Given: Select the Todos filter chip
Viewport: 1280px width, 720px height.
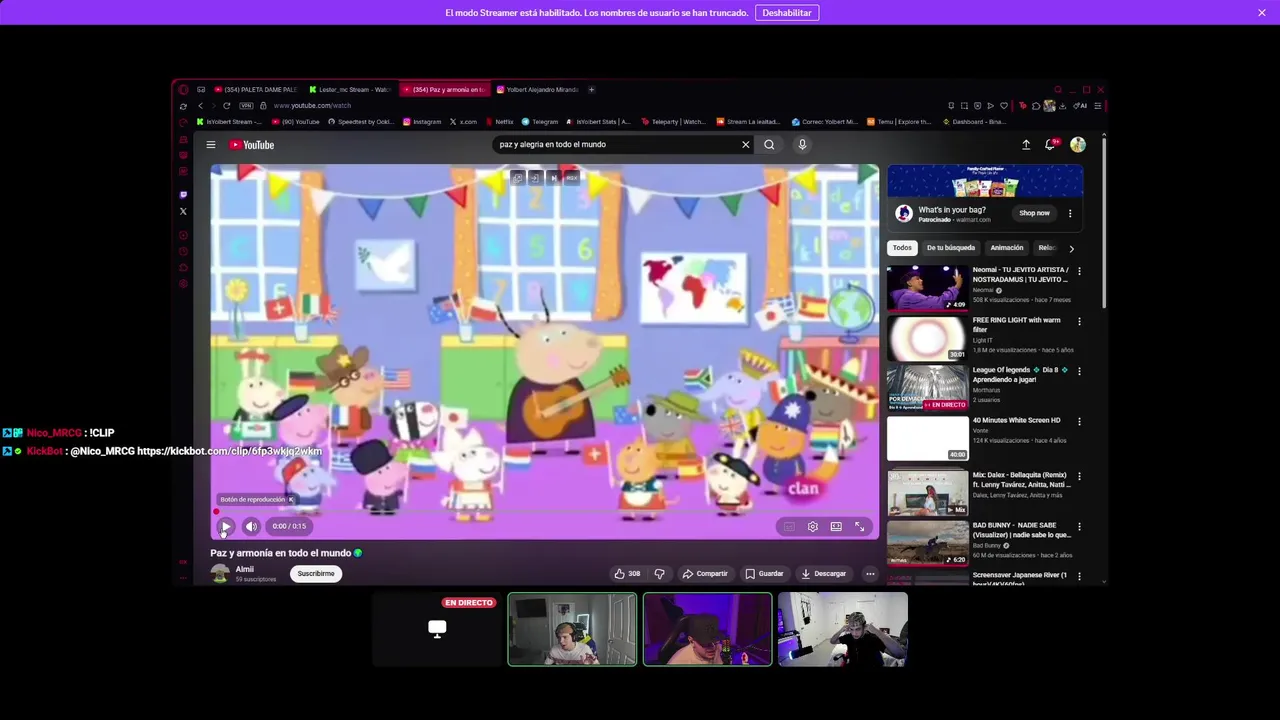Looking at the screenshot, I should 902,248.
